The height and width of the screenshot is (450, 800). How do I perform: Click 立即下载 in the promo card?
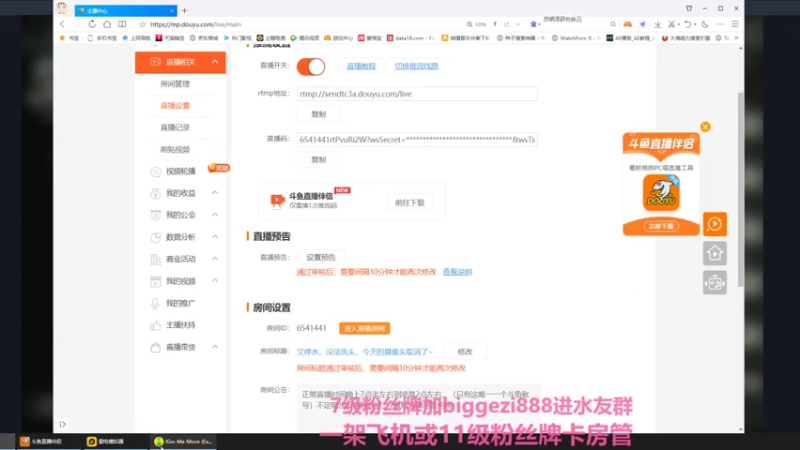[x=661, y=226]
